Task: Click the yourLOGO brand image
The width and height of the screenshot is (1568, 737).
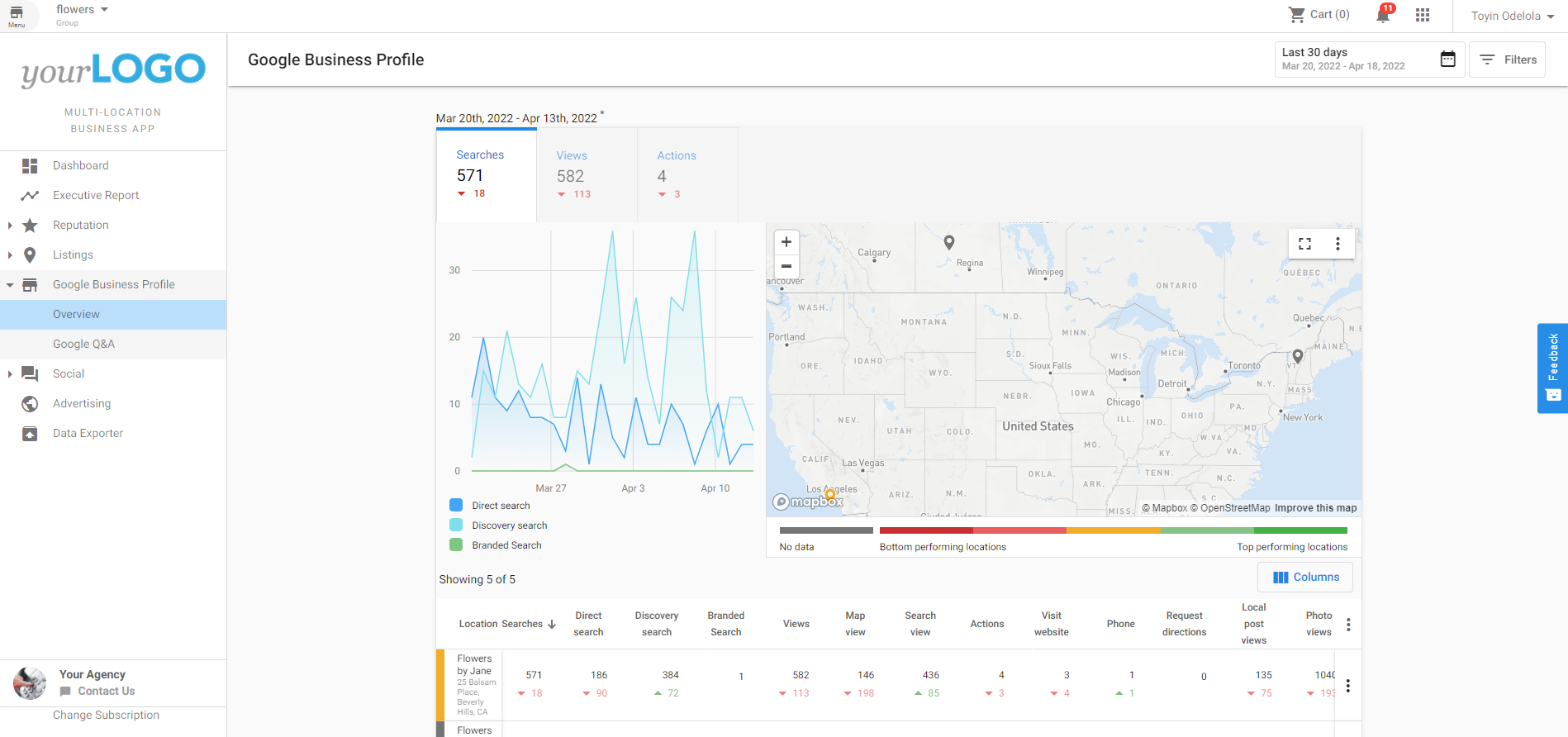Action: 113,70
